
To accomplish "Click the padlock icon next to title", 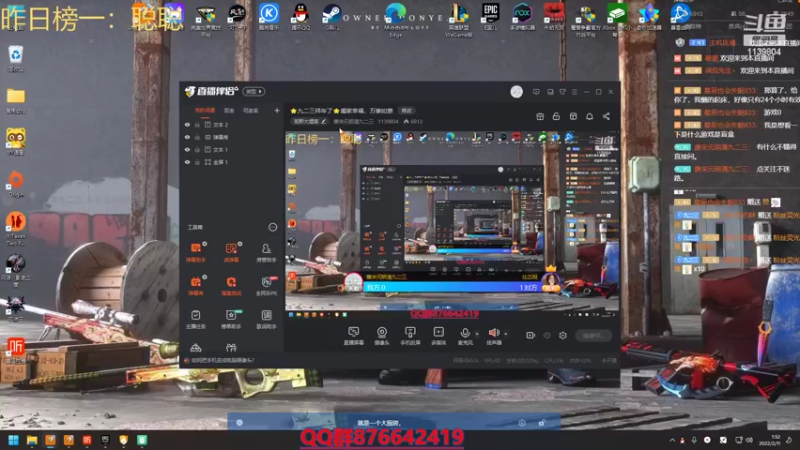I will (x=556, y=116).
